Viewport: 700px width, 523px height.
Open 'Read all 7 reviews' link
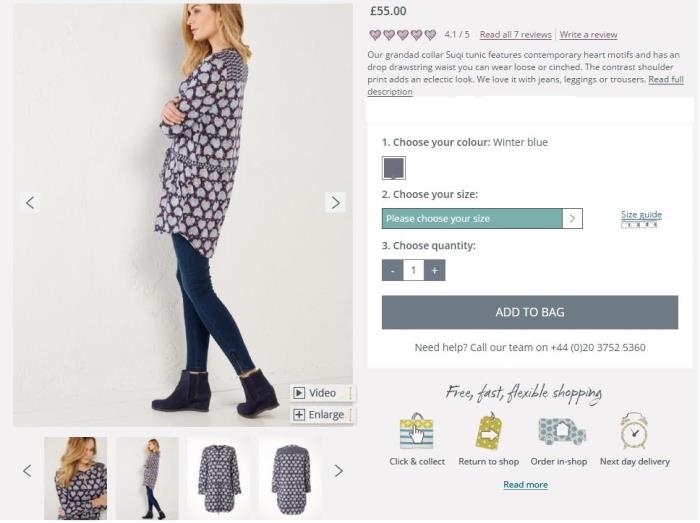[x=515, y=35]
